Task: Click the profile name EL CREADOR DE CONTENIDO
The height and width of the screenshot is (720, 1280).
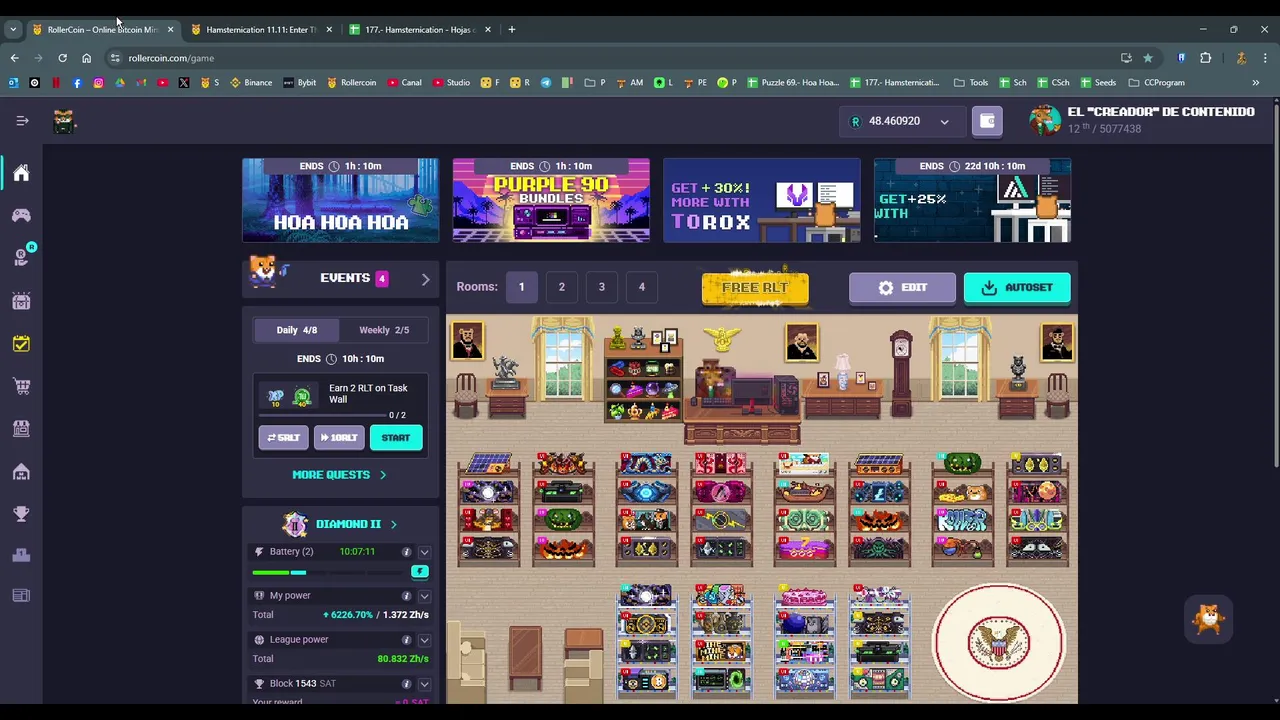Action: tap(1160, 112)
